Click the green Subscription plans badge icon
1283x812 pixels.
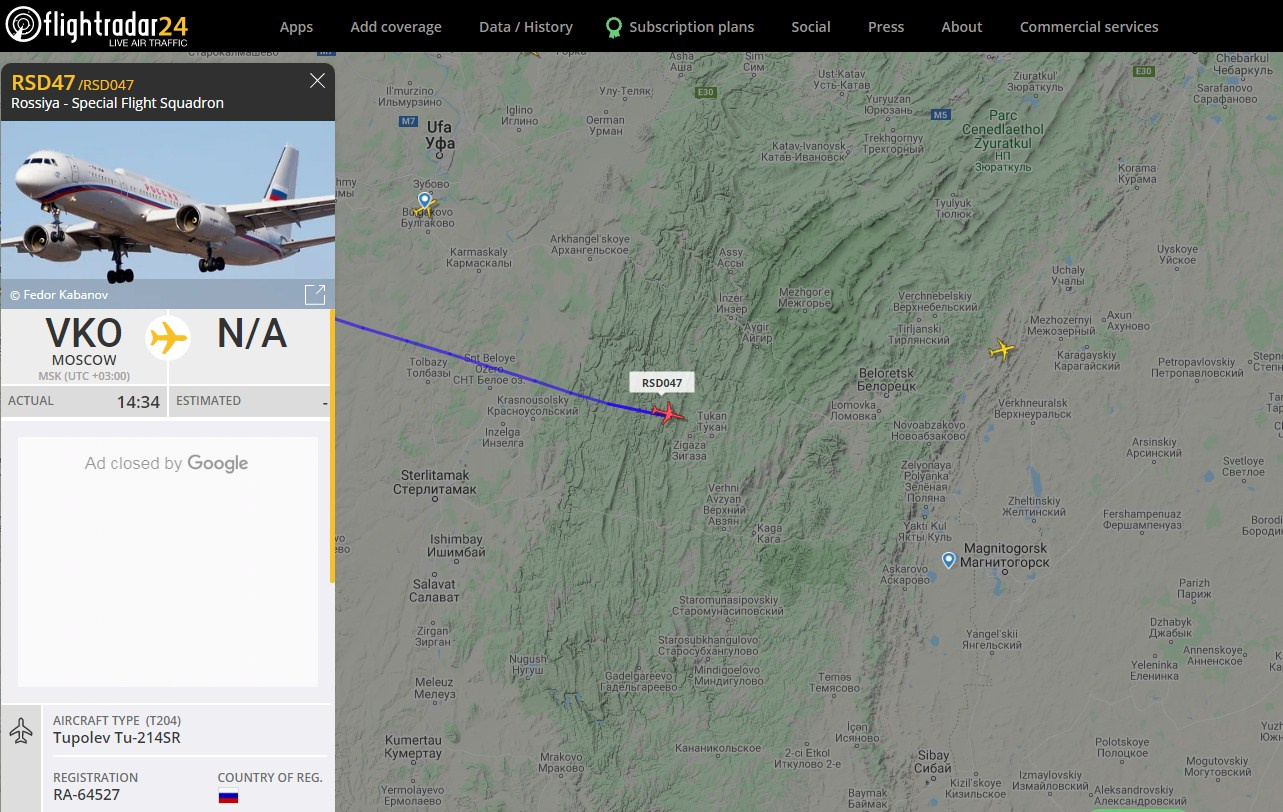(614, 27)
